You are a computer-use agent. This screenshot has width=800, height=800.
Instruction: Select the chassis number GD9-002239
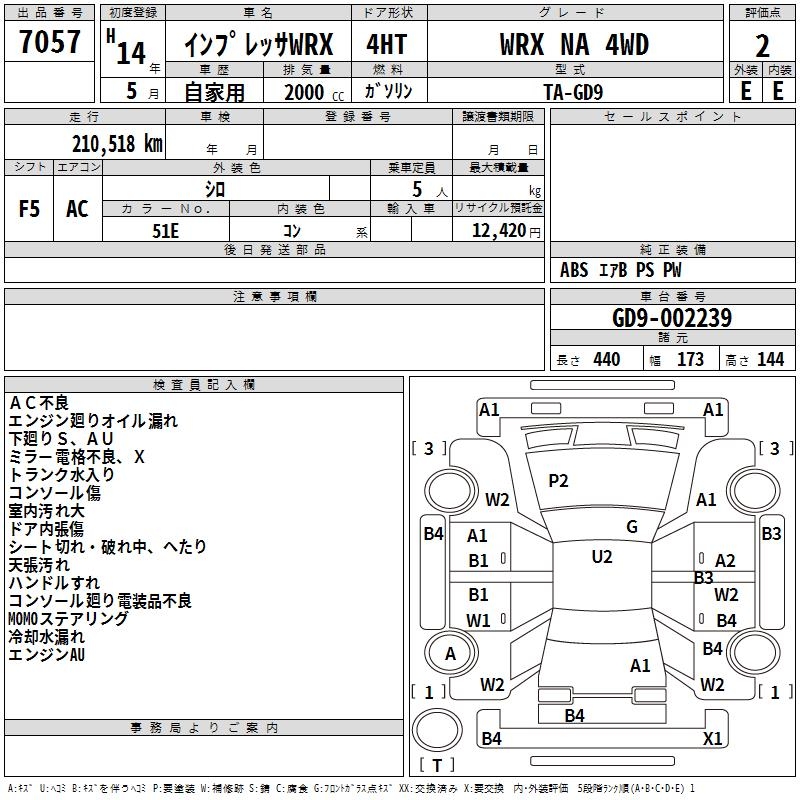click(672, 318)
